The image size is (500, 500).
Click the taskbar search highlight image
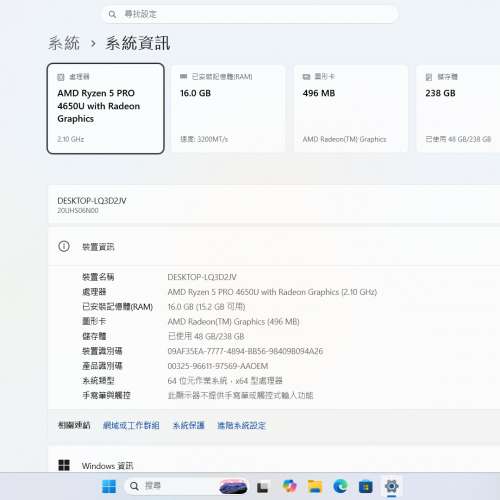point(233,487)
